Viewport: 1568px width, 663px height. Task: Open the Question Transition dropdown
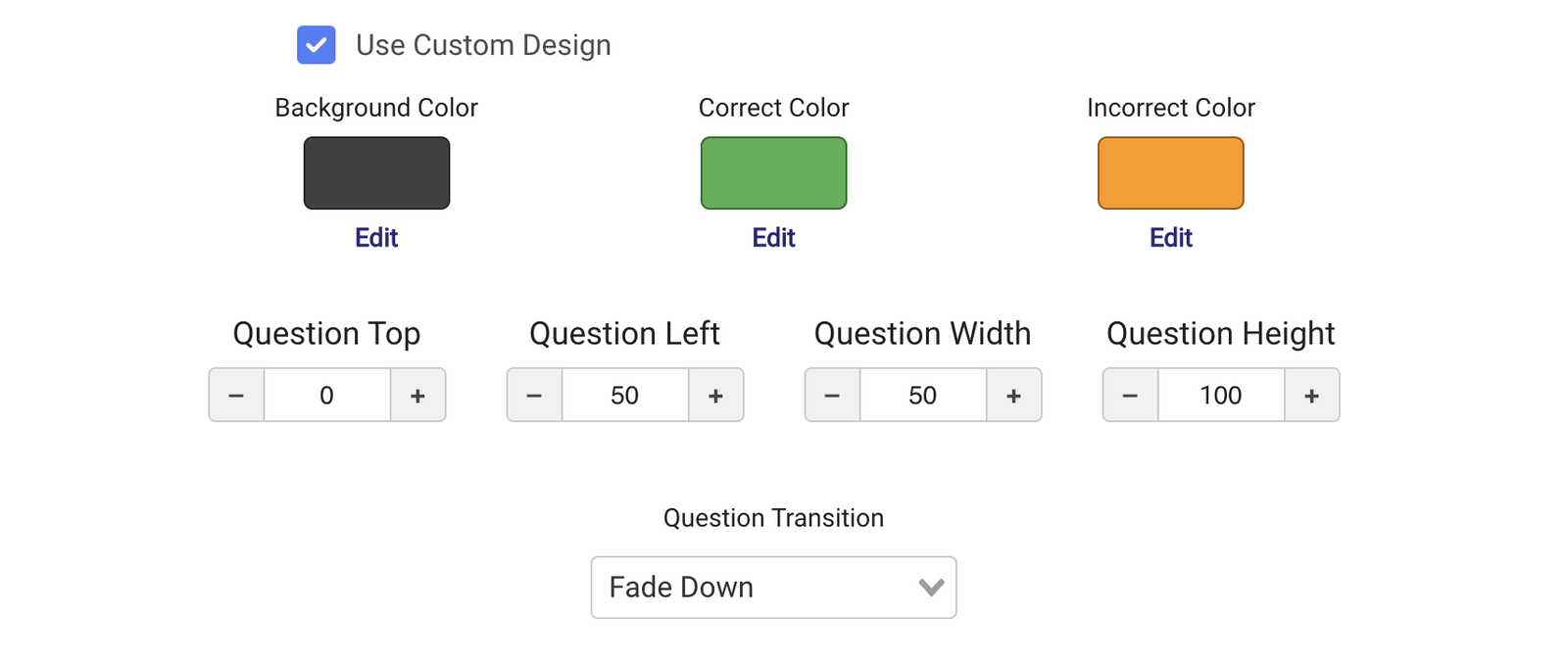point(773,588)
